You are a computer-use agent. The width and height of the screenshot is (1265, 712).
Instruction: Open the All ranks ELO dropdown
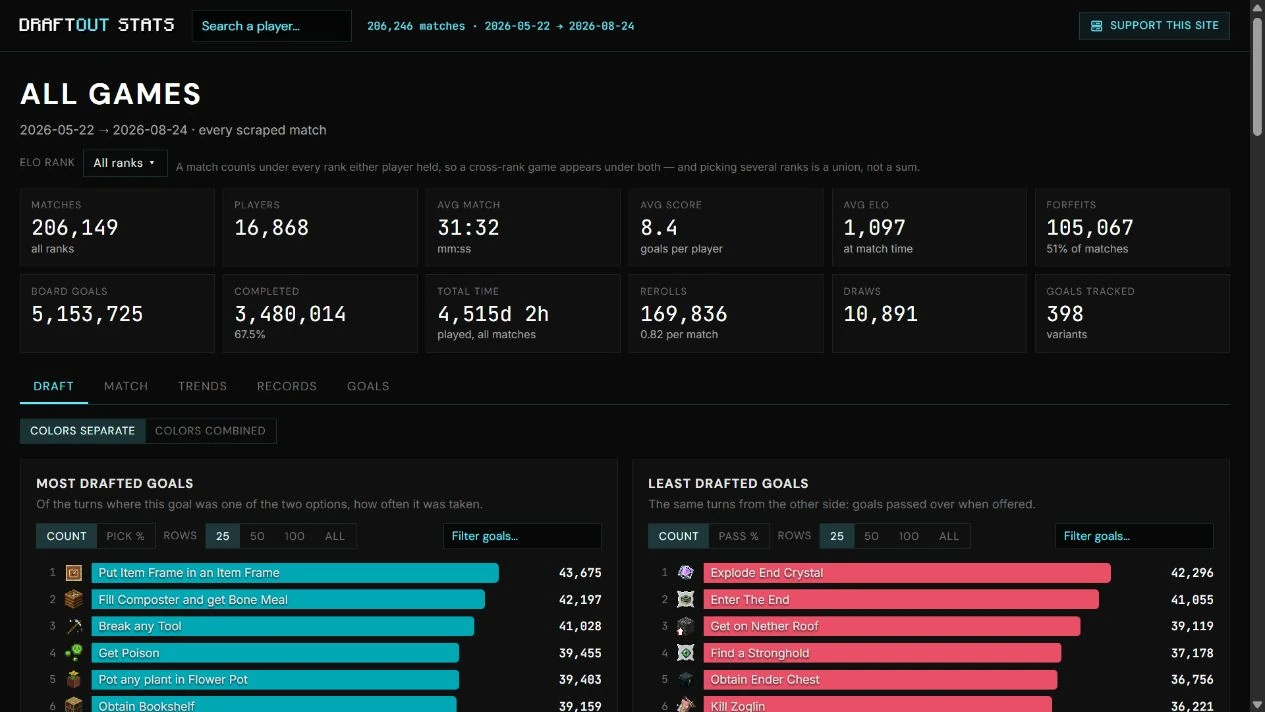125,163
